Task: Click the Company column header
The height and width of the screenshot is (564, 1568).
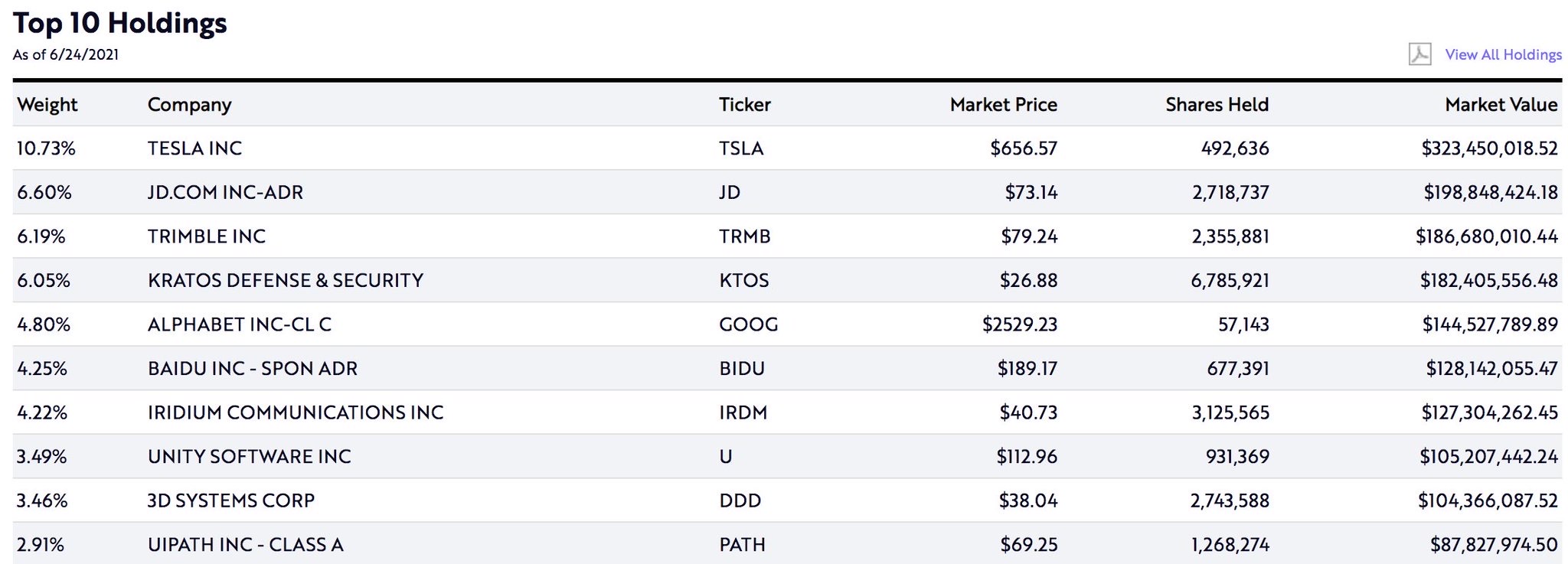Action: click(x=189, y=105)
